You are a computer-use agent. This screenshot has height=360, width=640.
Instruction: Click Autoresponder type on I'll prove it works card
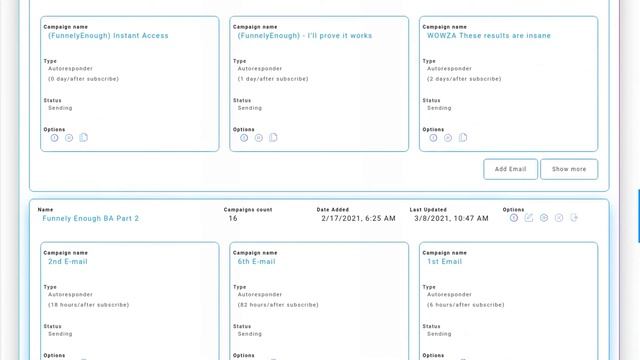click(x=260, y=69)
